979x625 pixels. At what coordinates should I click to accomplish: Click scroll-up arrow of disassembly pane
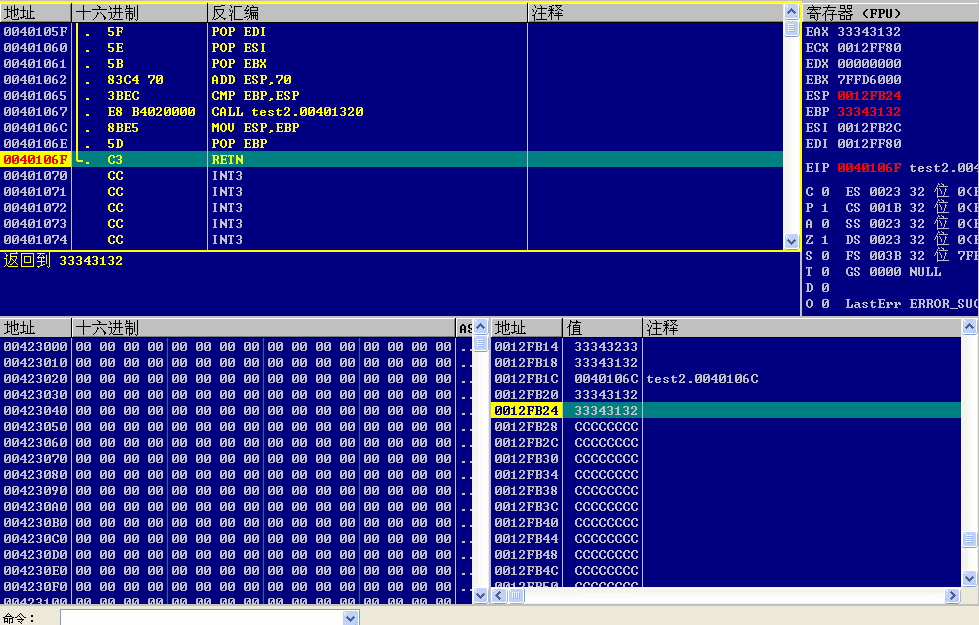[791, 12]
